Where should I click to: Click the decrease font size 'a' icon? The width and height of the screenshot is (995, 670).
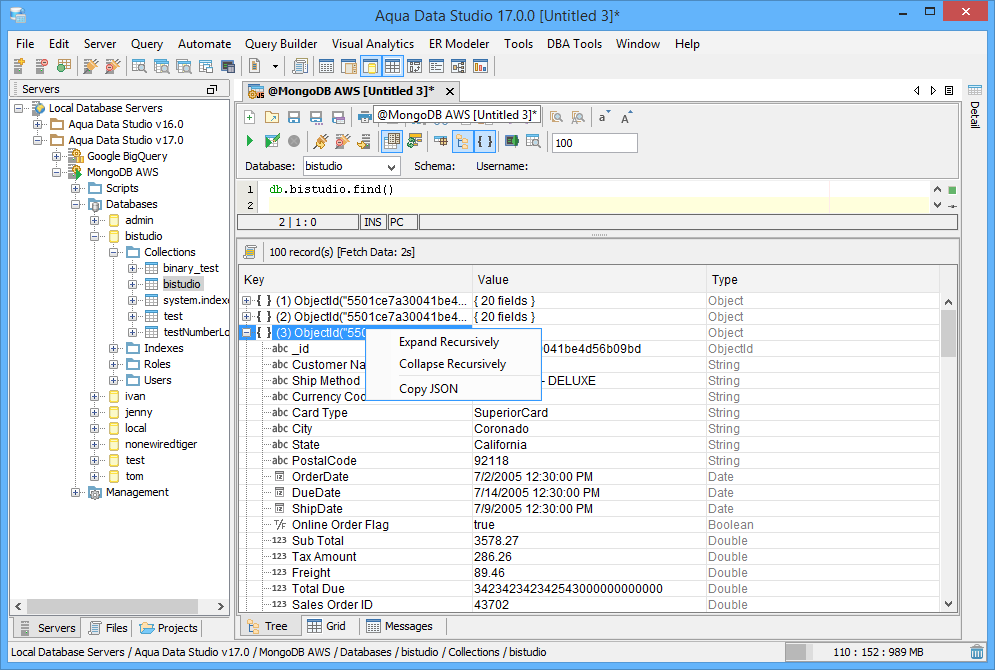click(603, 117)
